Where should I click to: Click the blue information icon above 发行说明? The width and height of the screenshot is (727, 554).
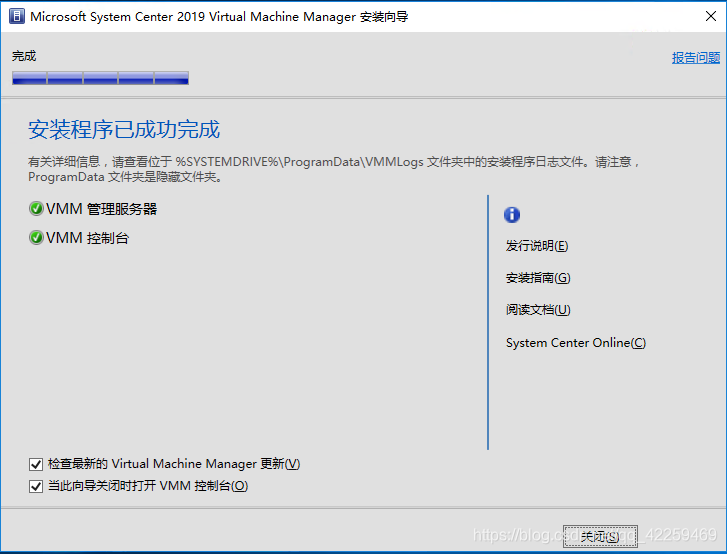[512, 215]
